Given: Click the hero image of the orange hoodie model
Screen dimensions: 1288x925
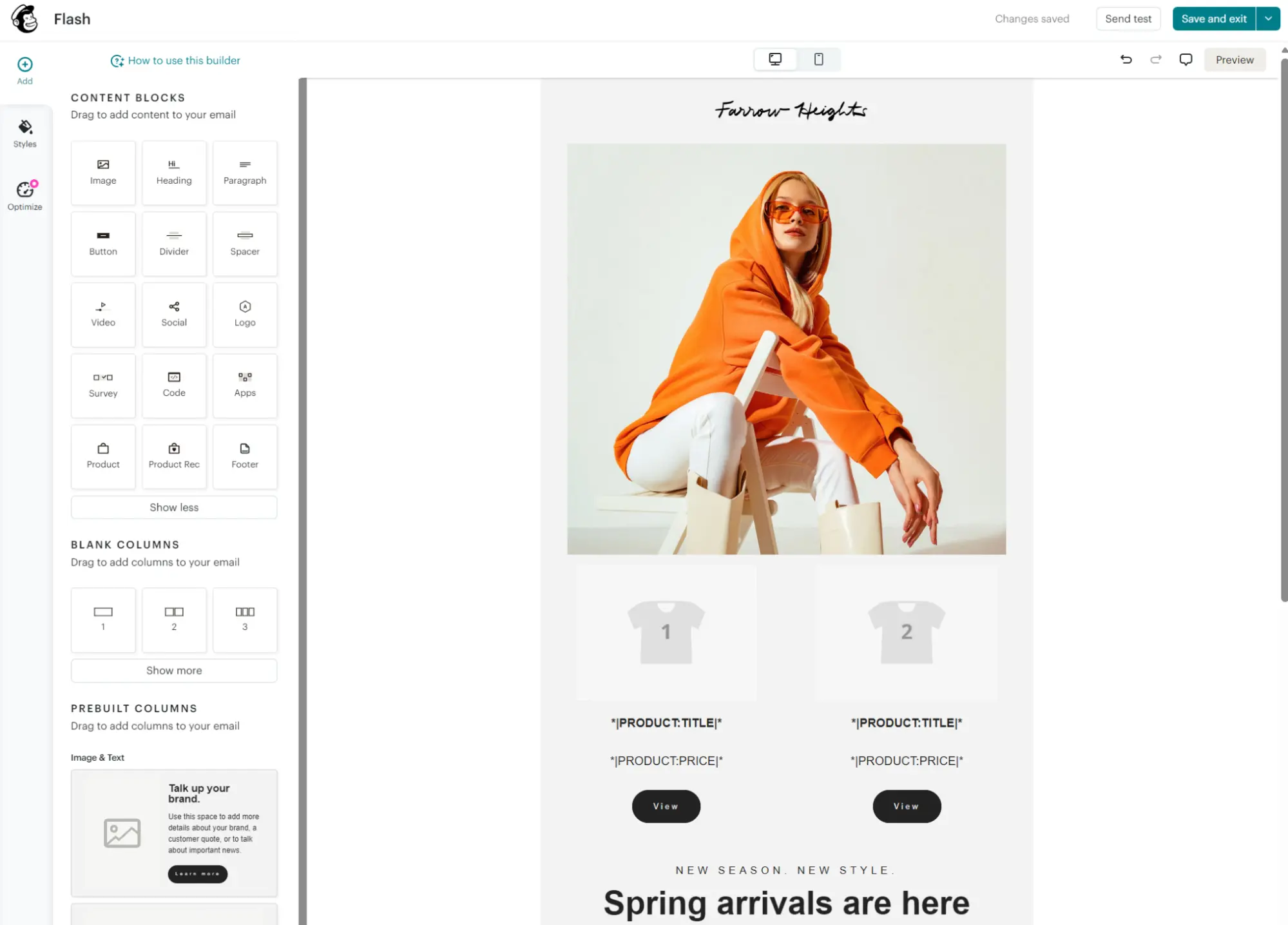Looking at the screenshot, I should pyautogui.click(x=786, y=349).
